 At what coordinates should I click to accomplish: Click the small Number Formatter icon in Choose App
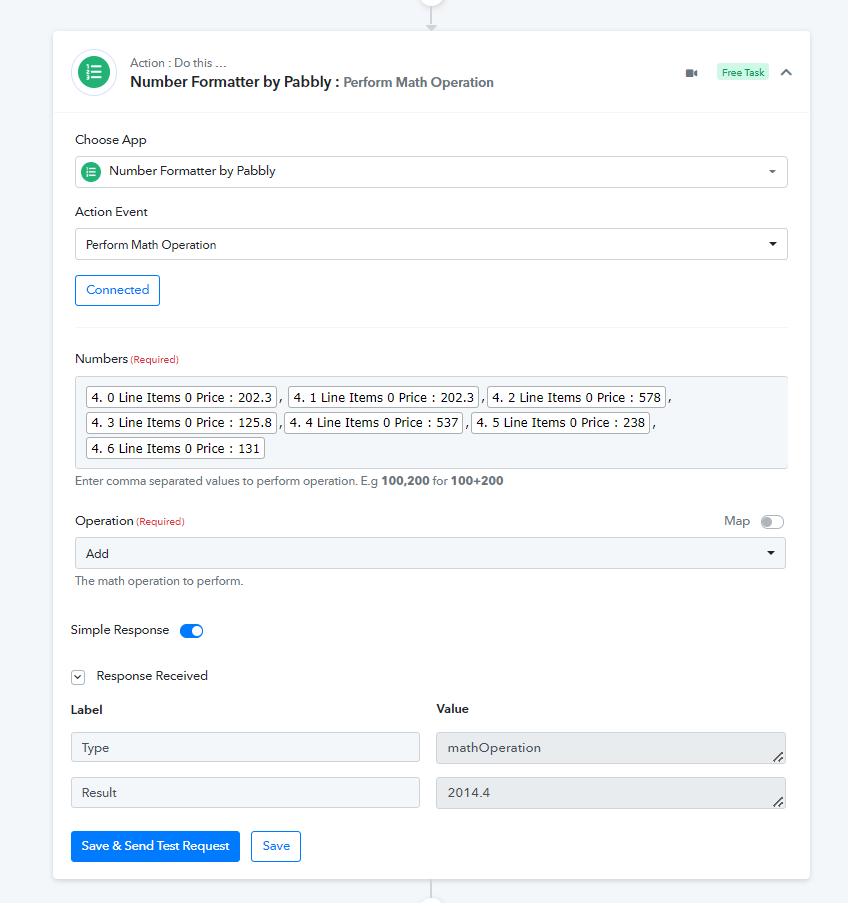coord(91,172)
